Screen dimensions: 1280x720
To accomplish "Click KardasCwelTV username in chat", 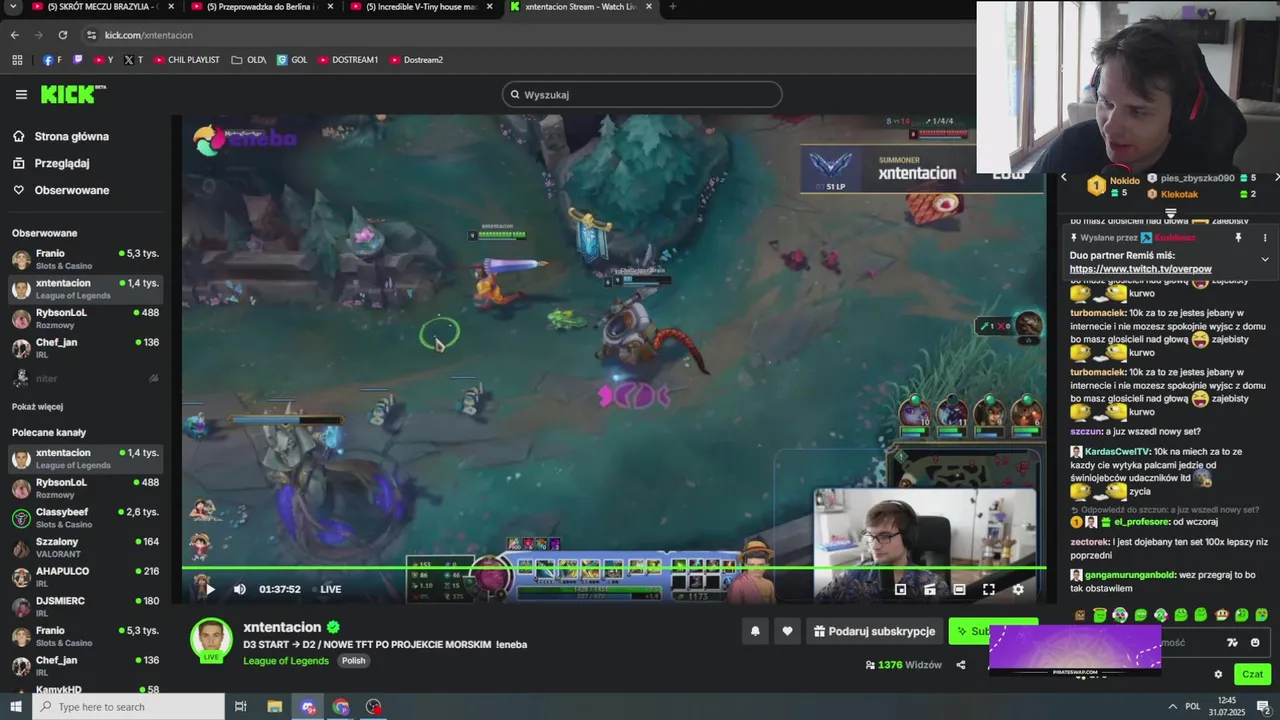I will [1117, 452].
